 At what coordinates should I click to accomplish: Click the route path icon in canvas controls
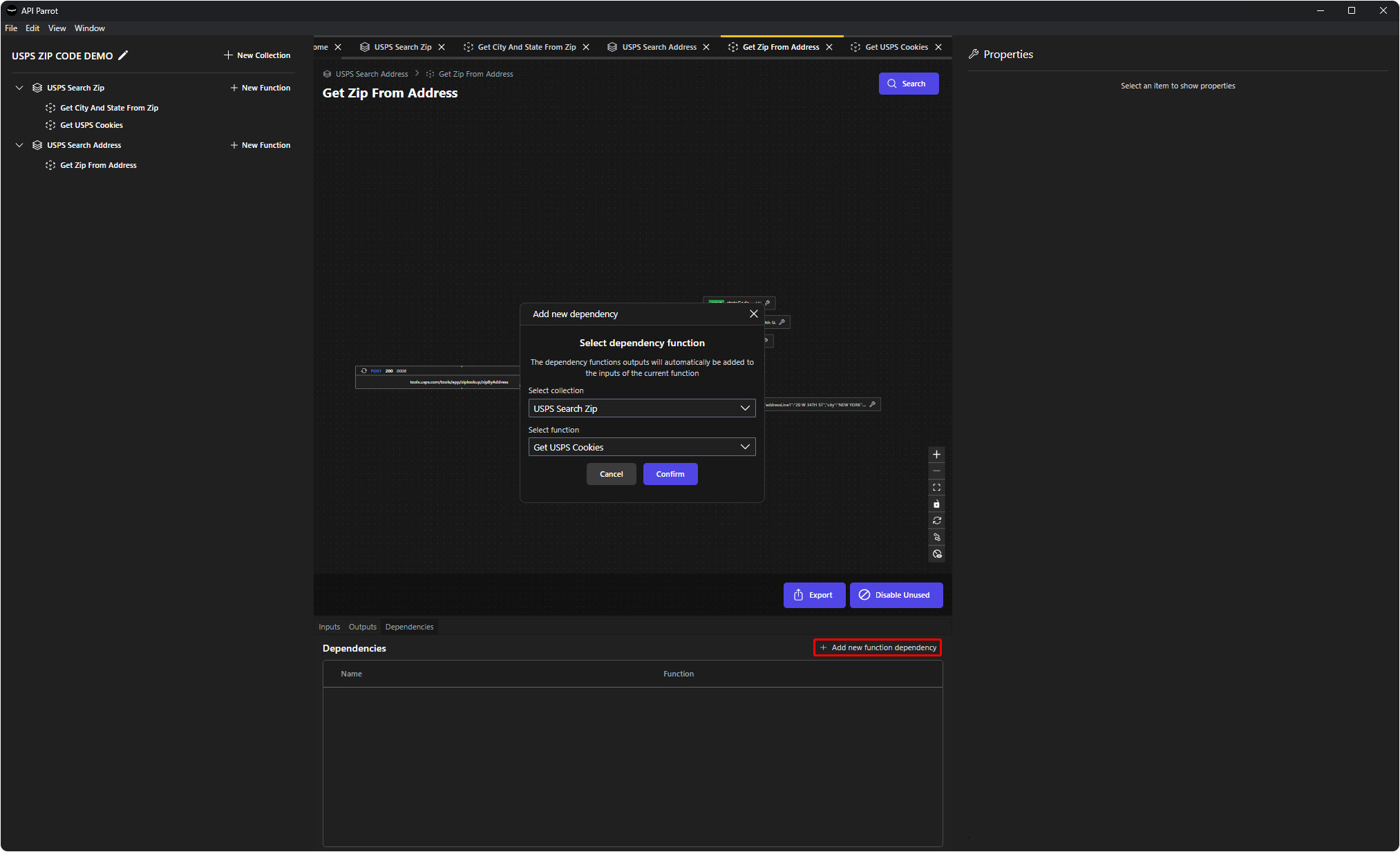(936, 537)
